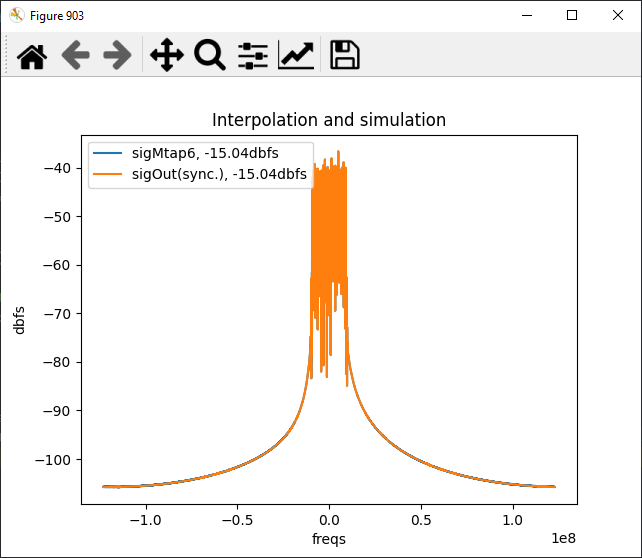Open Edit axis and curve parameters

[x=296, y=55]
